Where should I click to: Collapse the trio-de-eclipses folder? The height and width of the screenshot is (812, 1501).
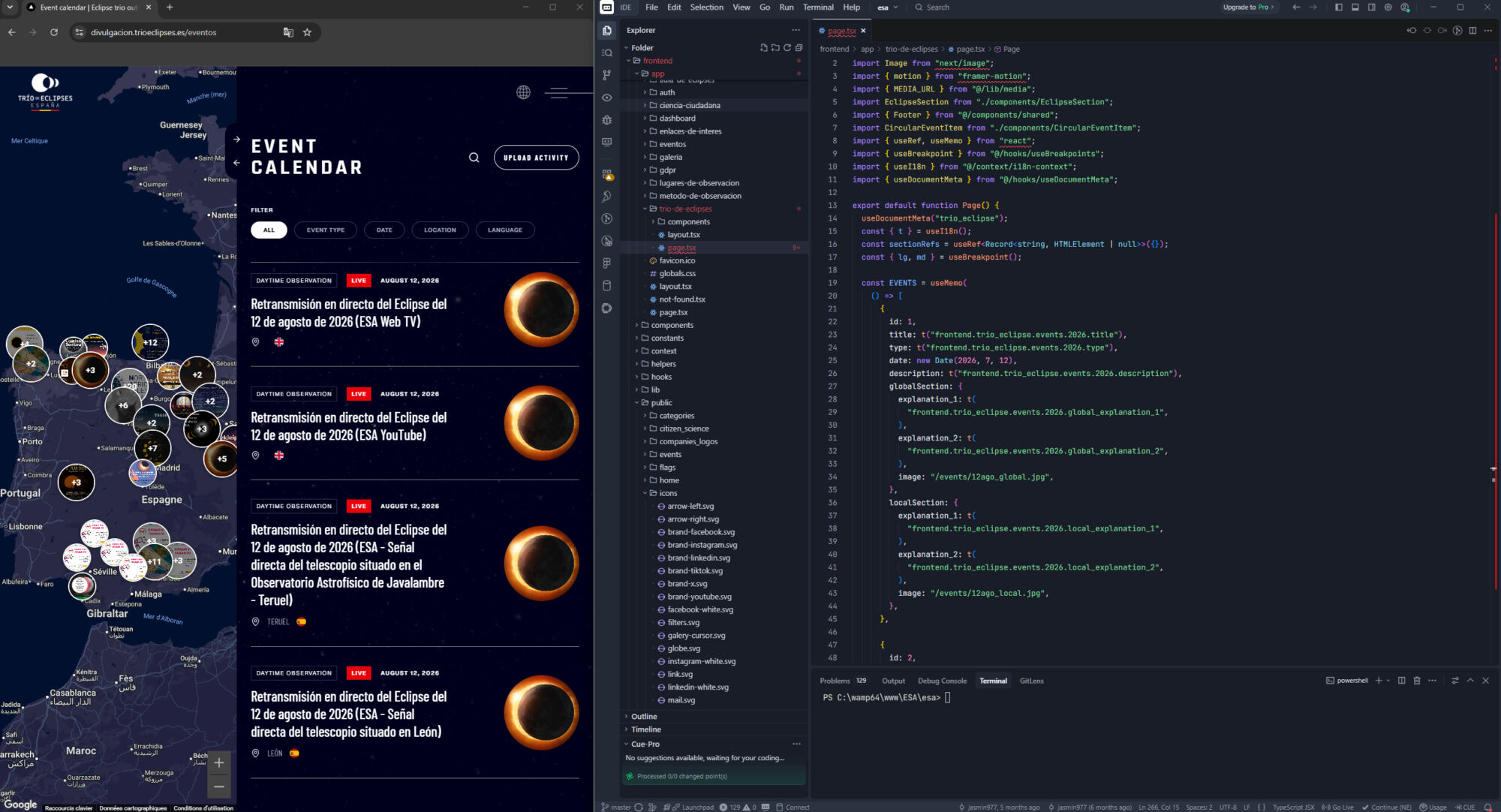pos(685,209)
